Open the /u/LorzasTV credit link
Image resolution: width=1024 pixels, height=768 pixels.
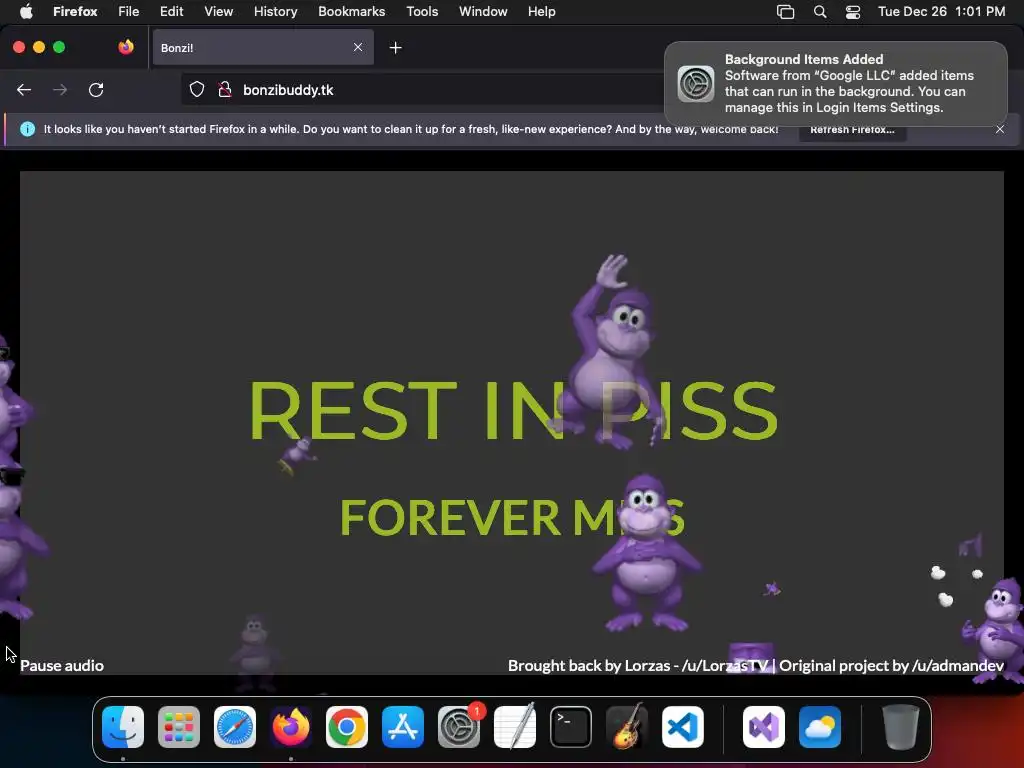726,665
